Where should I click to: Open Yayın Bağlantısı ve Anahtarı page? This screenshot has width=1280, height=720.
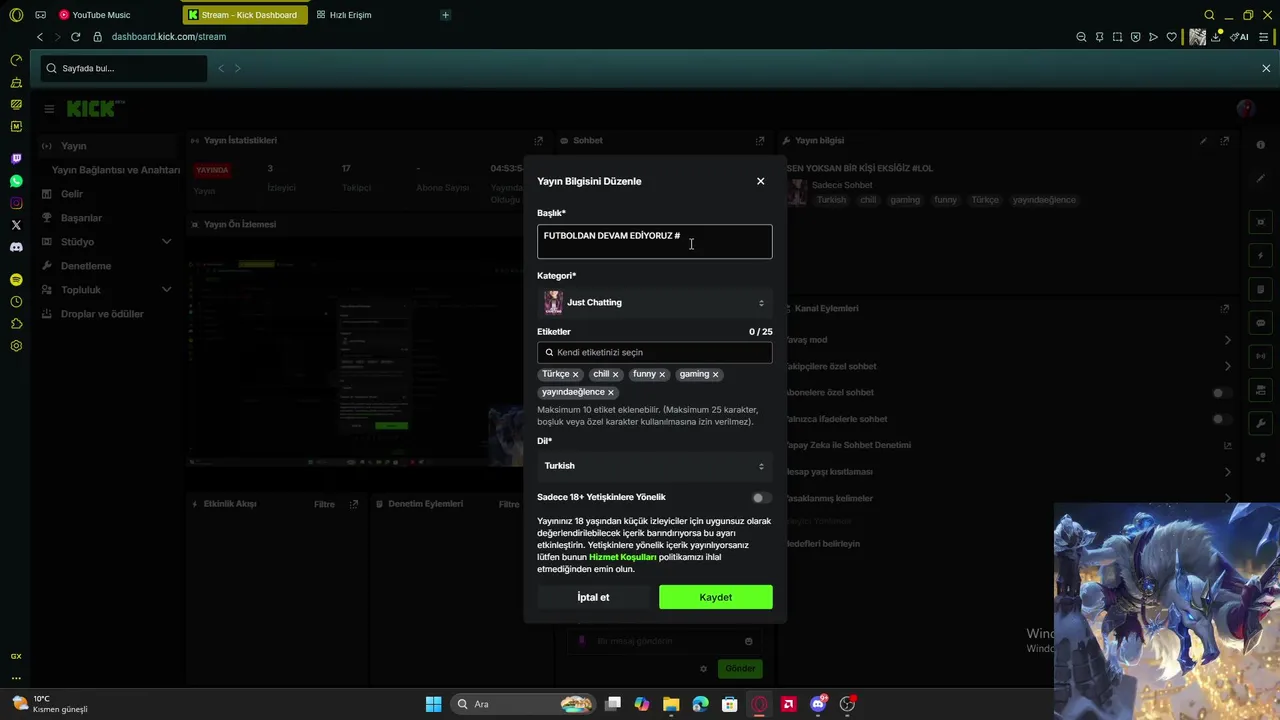[x=116, y=170]
